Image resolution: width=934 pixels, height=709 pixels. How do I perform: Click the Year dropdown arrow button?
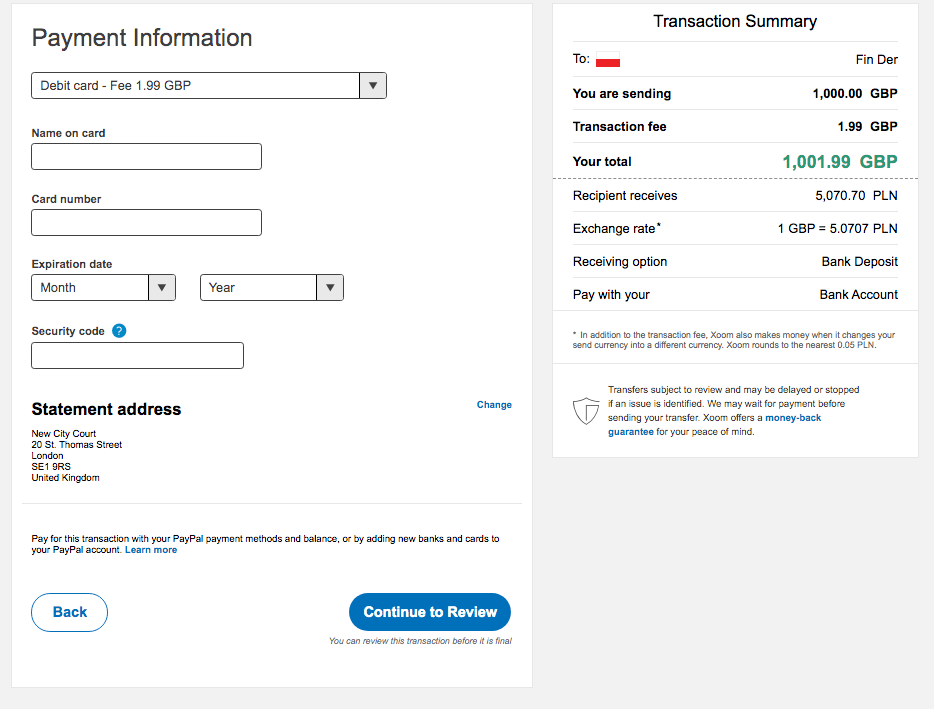point(330,288)
